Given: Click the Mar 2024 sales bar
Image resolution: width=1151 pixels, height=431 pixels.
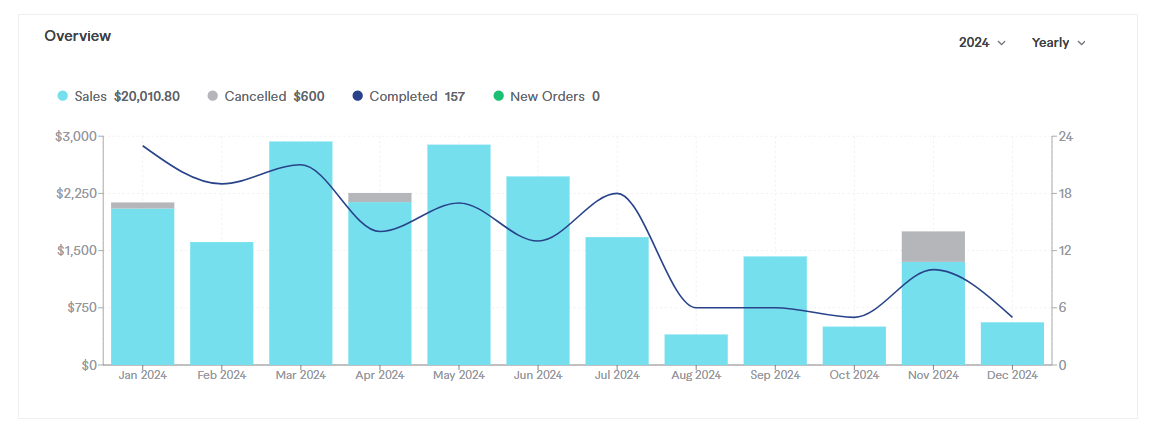Looking at the screenshot, I should (301, 253).
